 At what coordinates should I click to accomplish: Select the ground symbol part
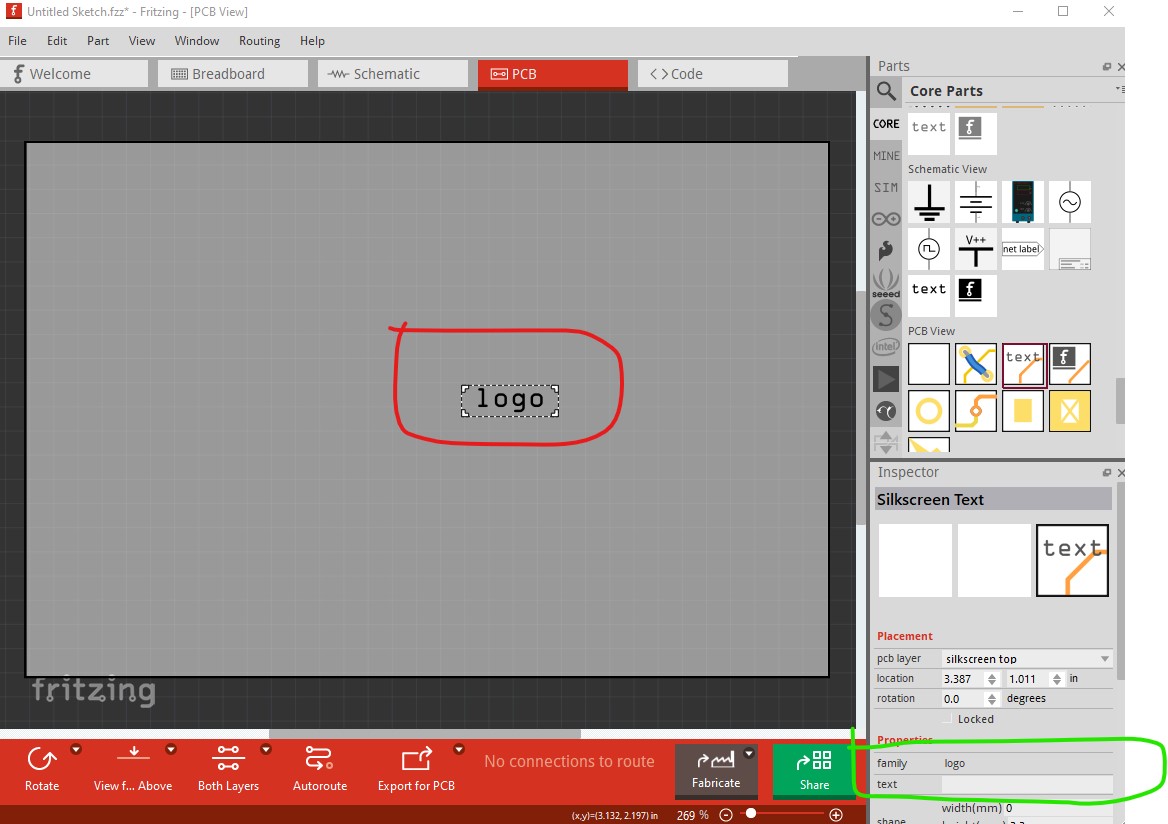929,202
